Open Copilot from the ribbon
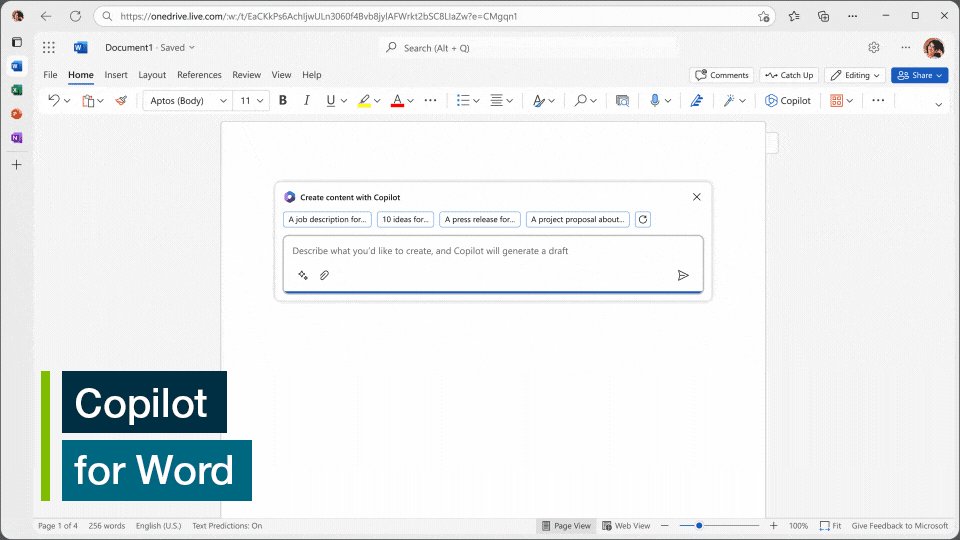 788,100
